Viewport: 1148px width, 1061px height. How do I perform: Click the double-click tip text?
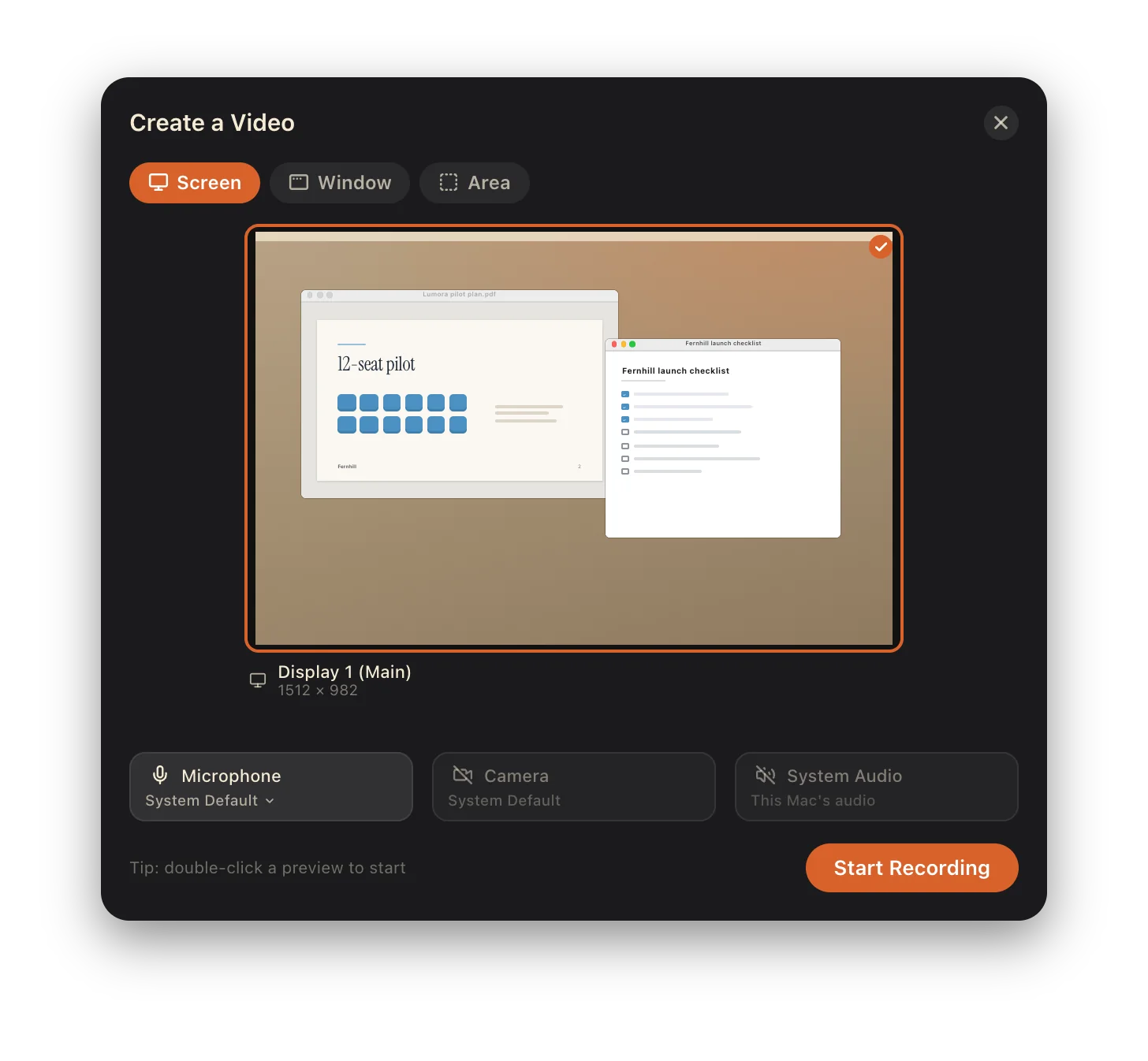(x=267, y=868)
